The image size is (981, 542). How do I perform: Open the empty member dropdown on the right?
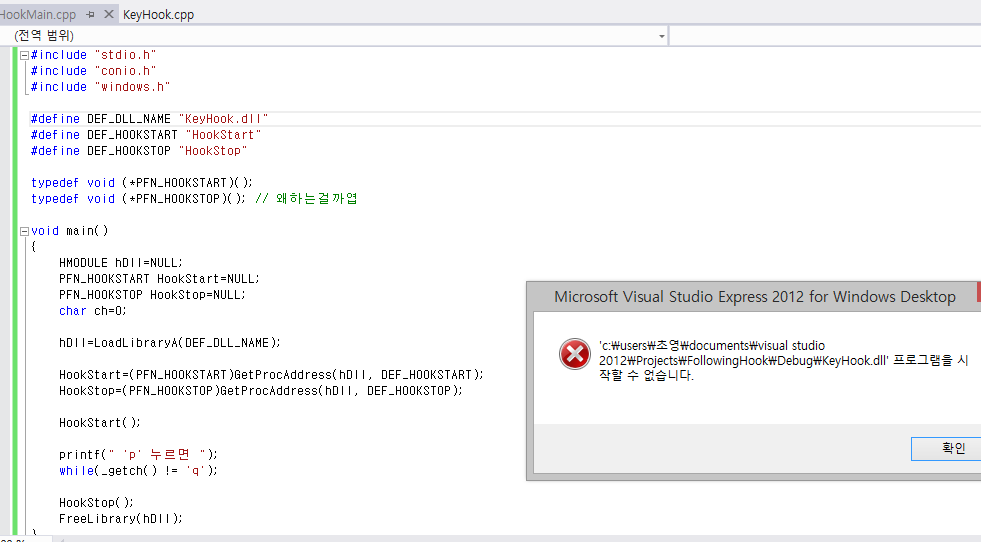pyautogui.click(x=824, y=36)
